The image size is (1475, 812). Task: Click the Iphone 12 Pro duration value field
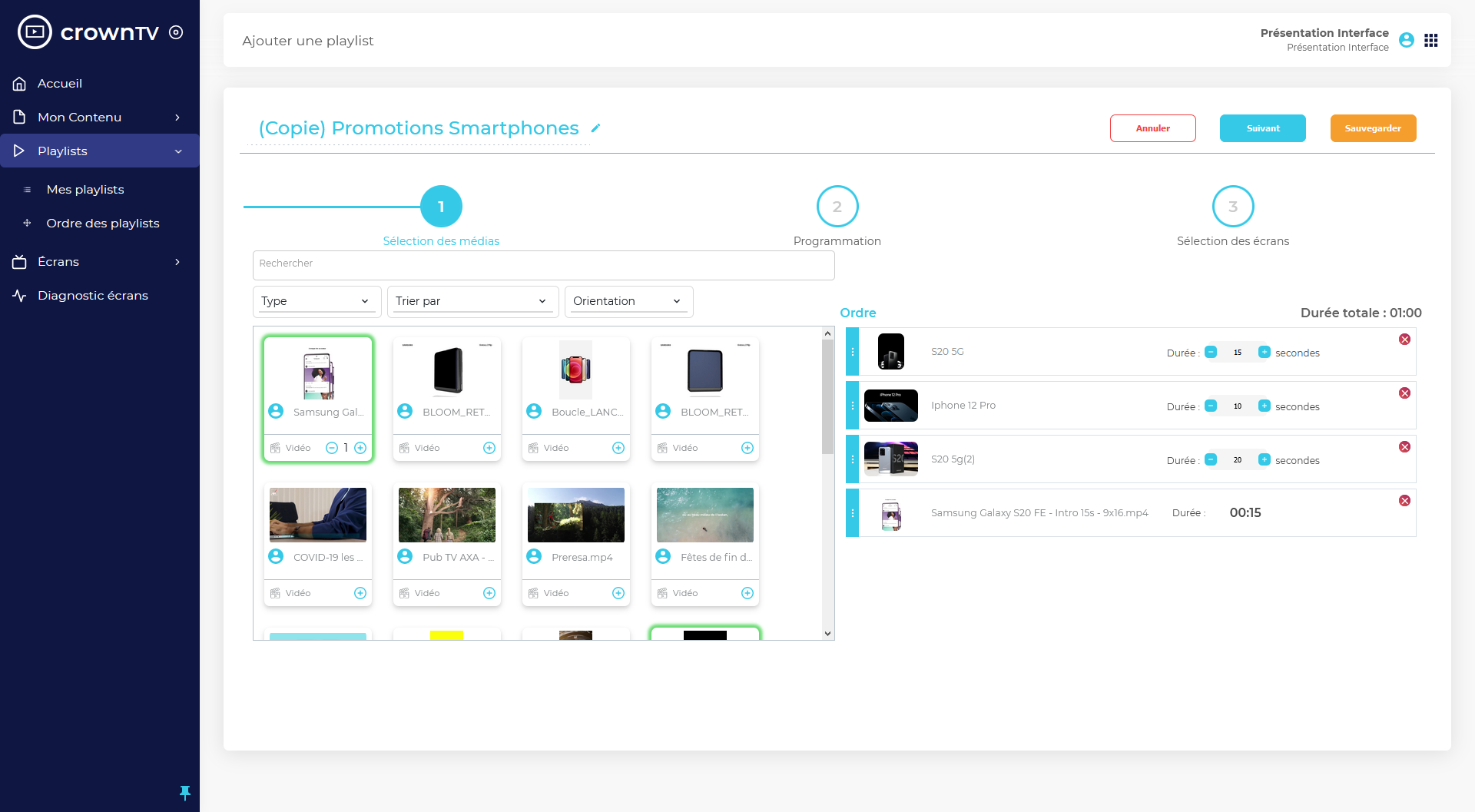point(1237,406)
